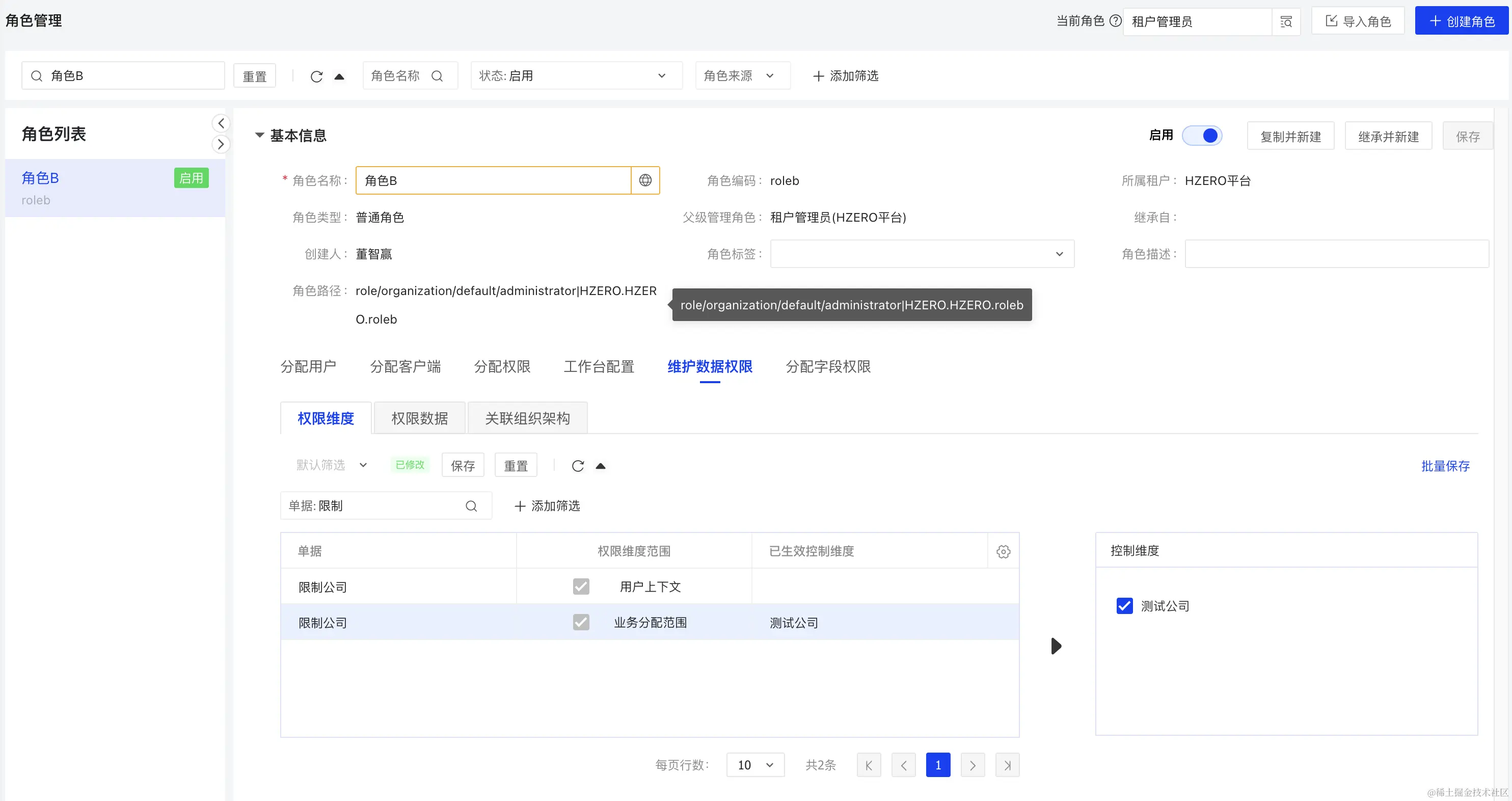Click the 重置 button in top filter bar
The width and height of the screenshot is (1512, 801).
[255, 76]
